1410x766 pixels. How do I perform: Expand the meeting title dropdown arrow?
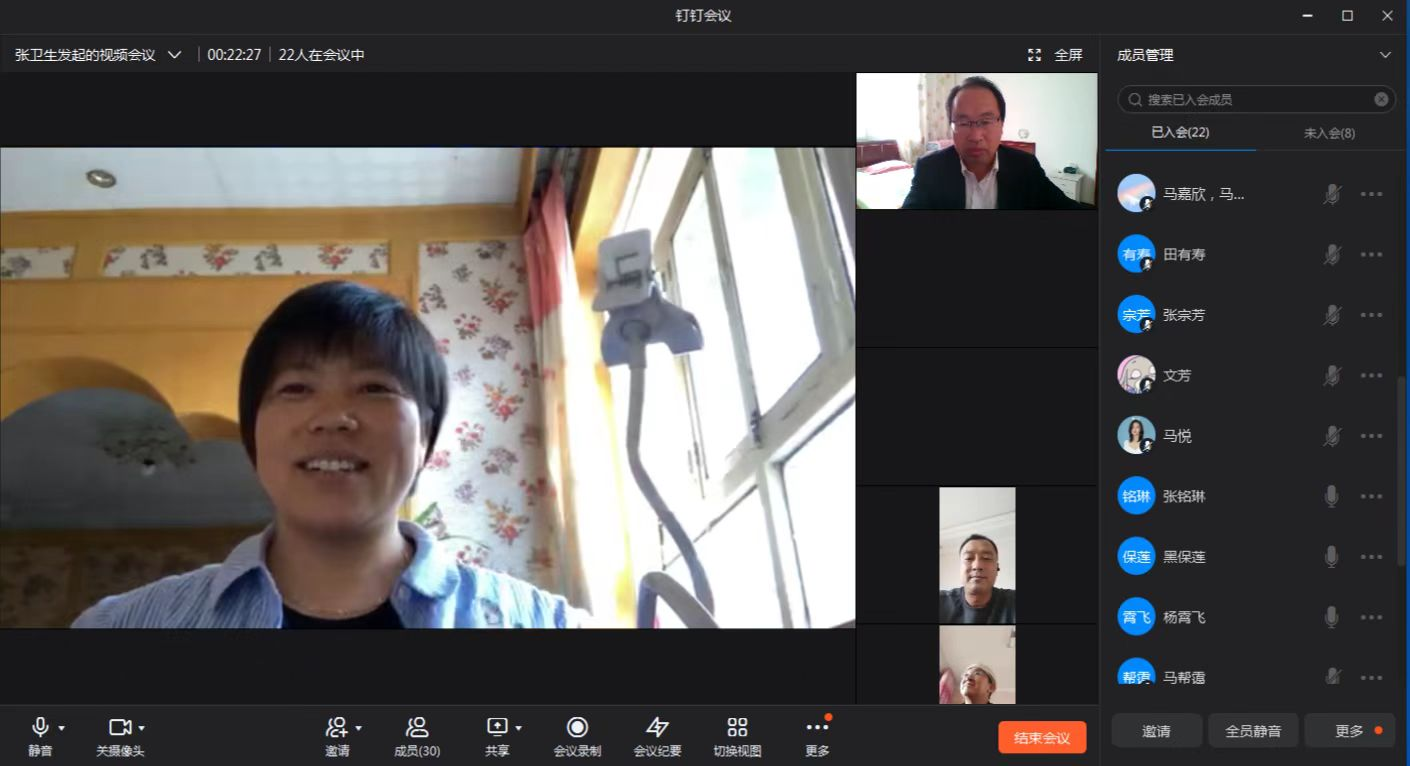175,55
